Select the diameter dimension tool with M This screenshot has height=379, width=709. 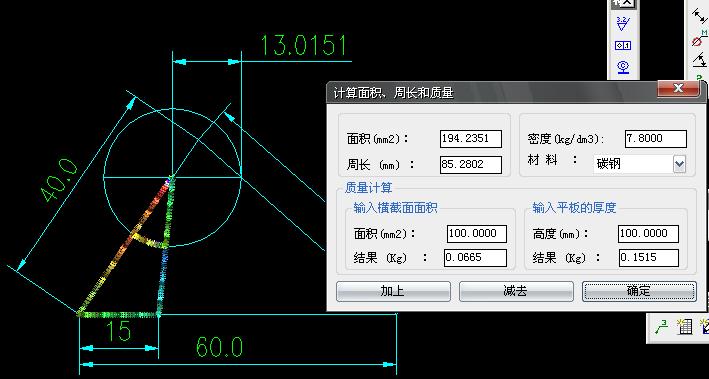(x=699, y=39)
